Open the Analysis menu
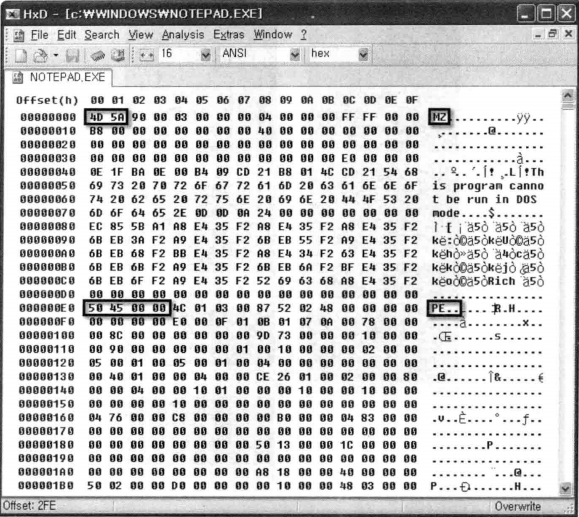Screen dimensions: 579x517 click(183, 35)
